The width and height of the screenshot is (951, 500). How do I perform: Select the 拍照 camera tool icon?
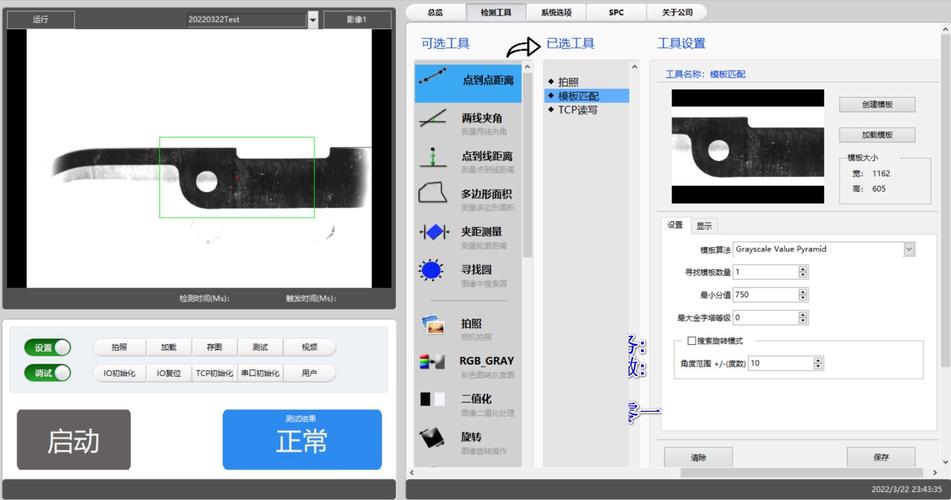pyautogui.click(x=434, y=324)
